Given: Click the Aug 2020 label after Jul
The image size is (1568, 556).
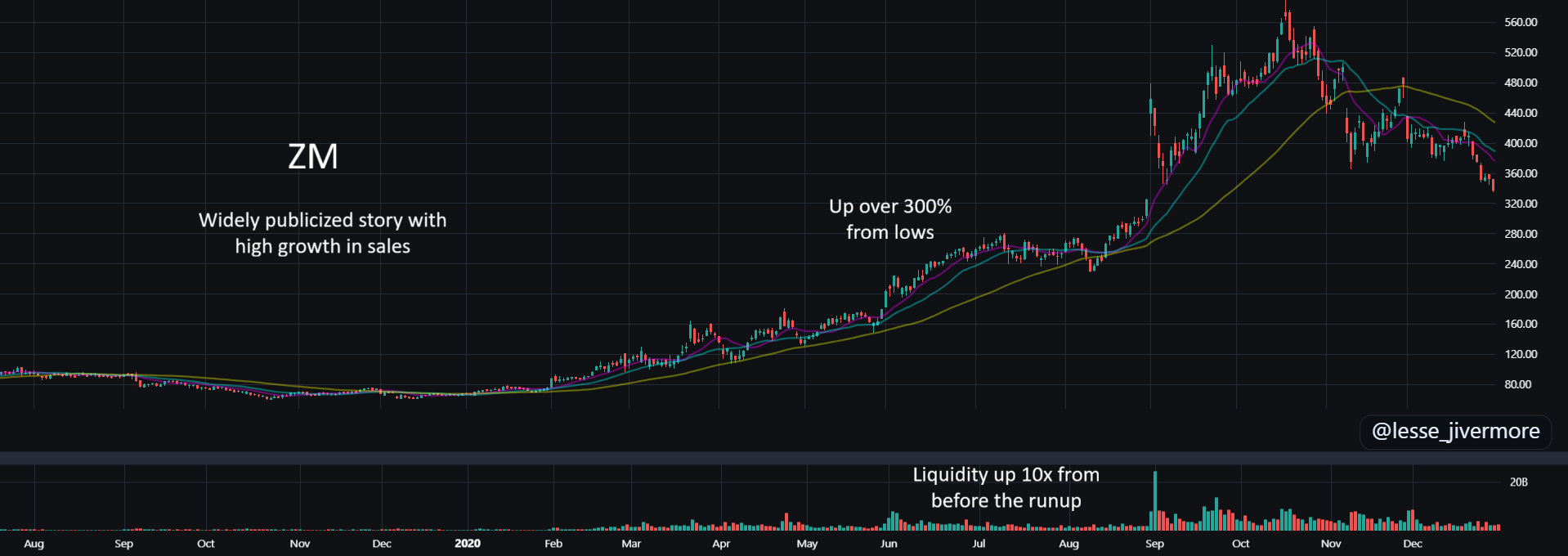Looking at the screenshot, I should 1068,544.
